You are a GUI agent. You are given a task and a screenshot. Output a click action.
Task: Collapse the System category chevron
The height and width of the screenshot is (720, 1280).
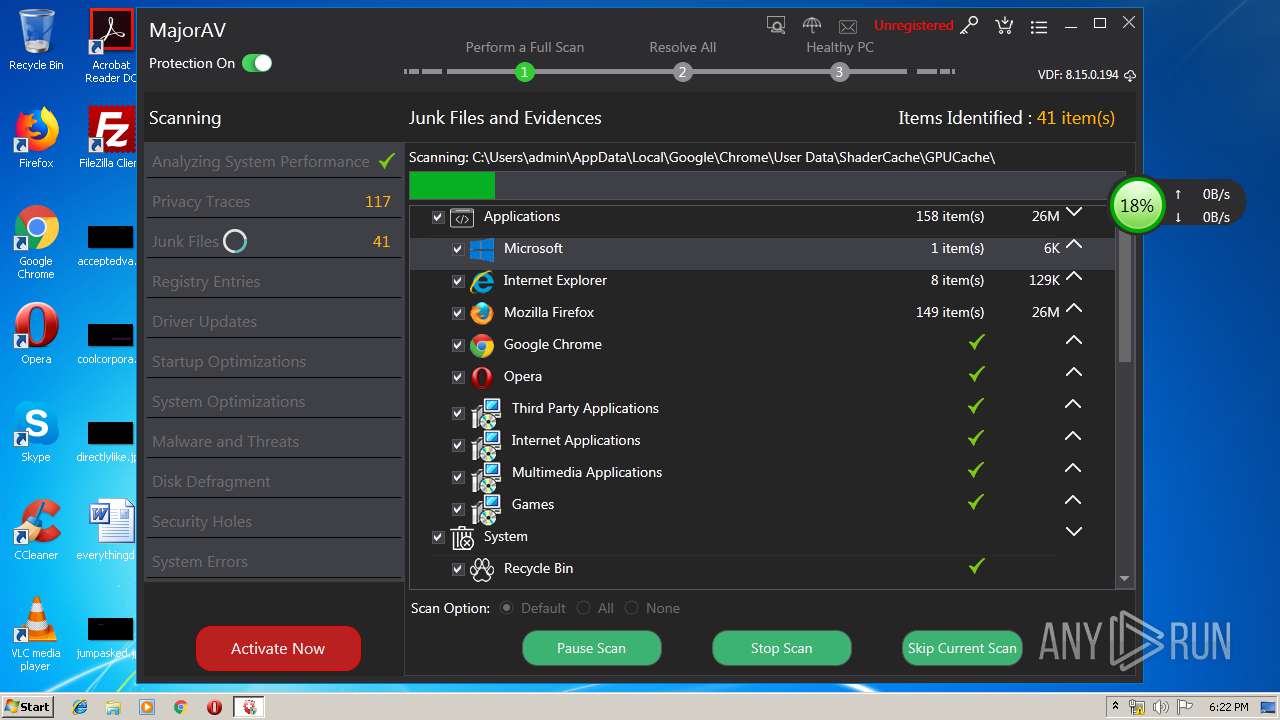pyautogui.click(x=1074, y=532)
